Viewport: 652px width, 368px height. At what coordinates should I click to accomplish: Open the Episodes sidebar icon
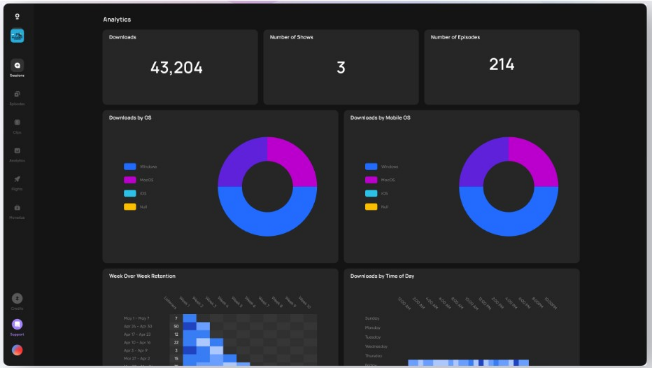tap(17, 94)
